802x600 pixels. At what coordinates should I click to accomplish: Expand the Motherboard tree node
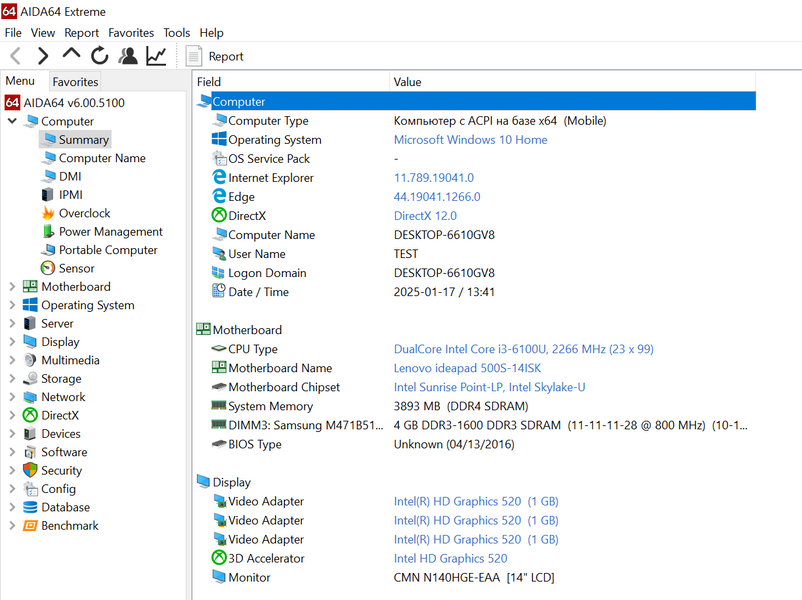[x=12, y=286]
